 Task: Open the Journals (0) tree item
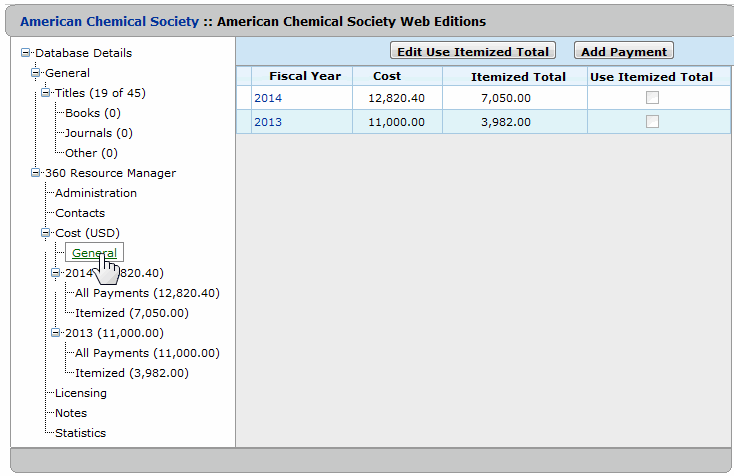pos(98,133)
